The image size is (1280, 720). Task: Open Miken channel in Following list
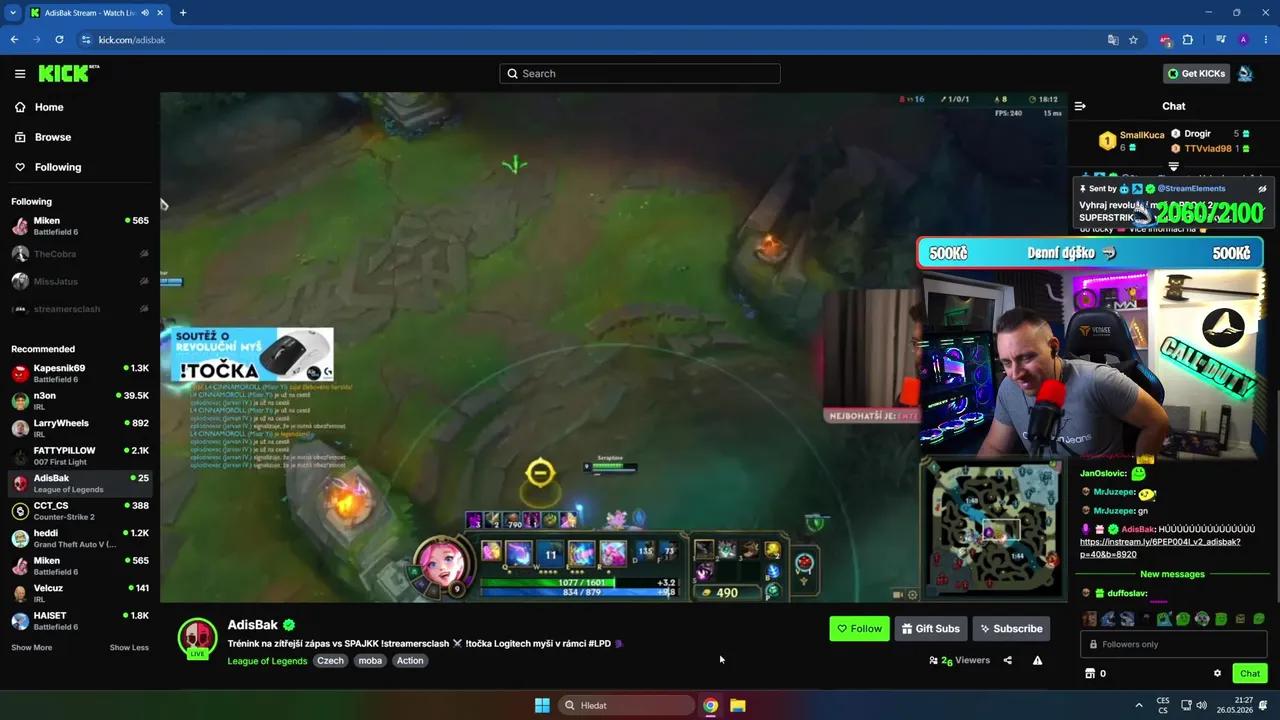pyautogui.click(x=80, y=226)
